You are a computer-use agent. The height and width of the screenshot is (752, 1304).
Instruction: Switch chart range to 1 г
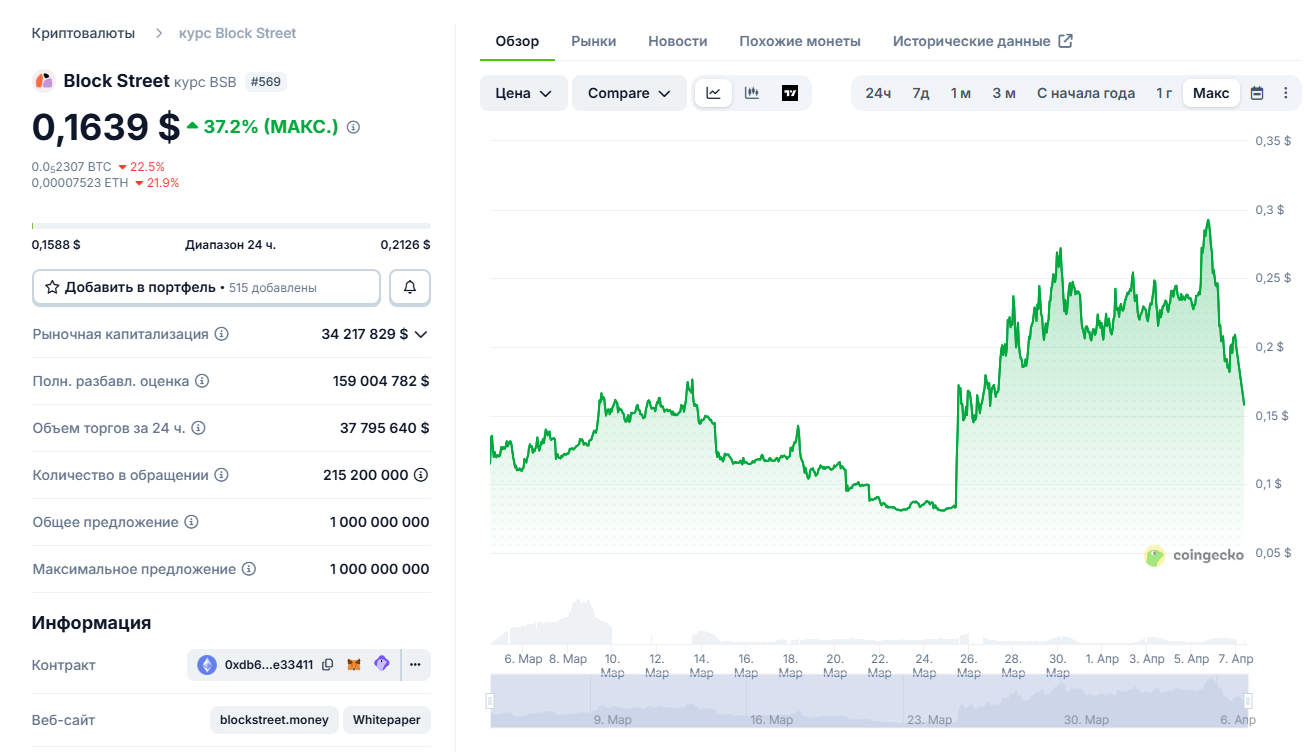(1164, 93)
